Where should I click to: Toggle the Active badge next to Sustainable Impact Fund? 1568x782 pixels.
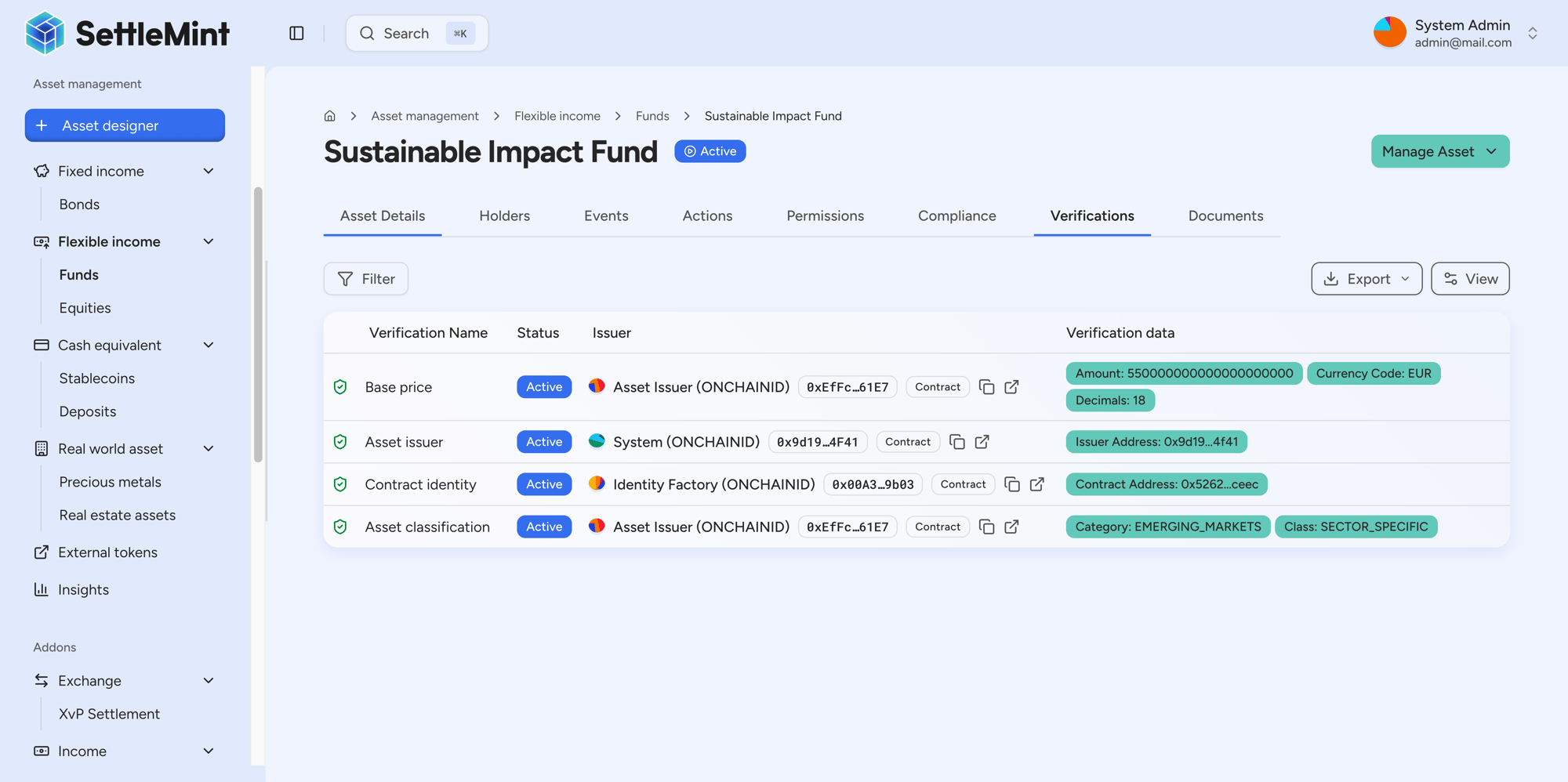coord(710,150)
